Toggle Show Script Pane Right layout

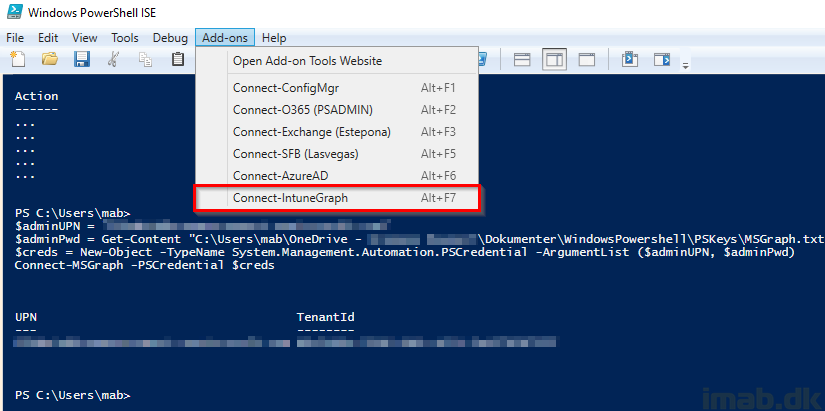click(554, 60)
